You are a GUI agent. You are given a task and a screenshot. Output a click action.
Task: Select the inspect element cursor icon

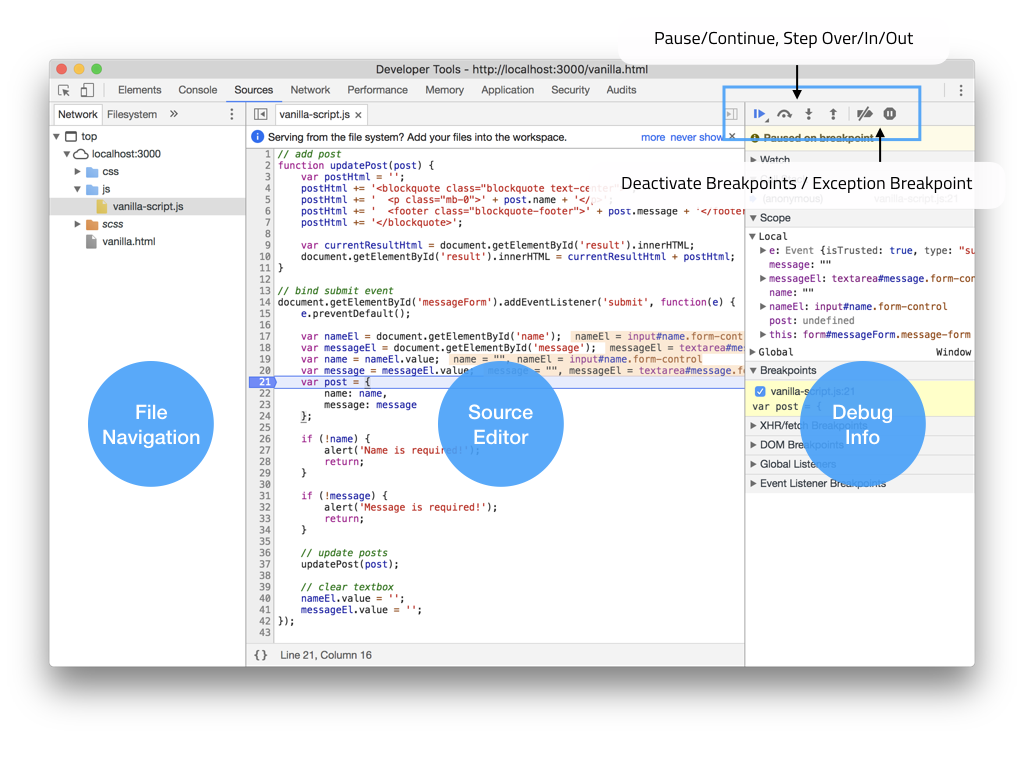pos(64,90)
